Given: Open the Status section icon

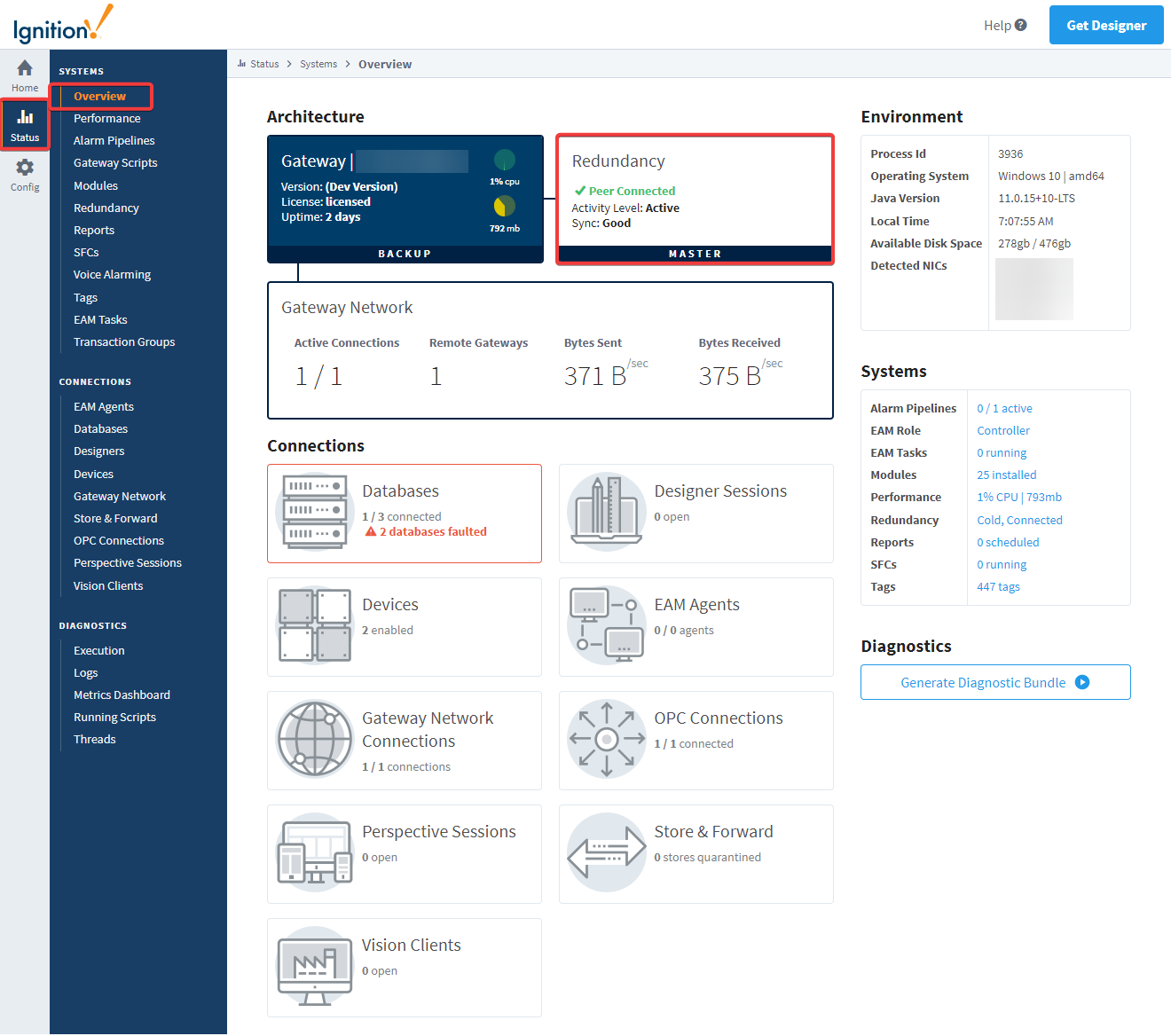Looking at the screenshot, I should coord(25,117).
